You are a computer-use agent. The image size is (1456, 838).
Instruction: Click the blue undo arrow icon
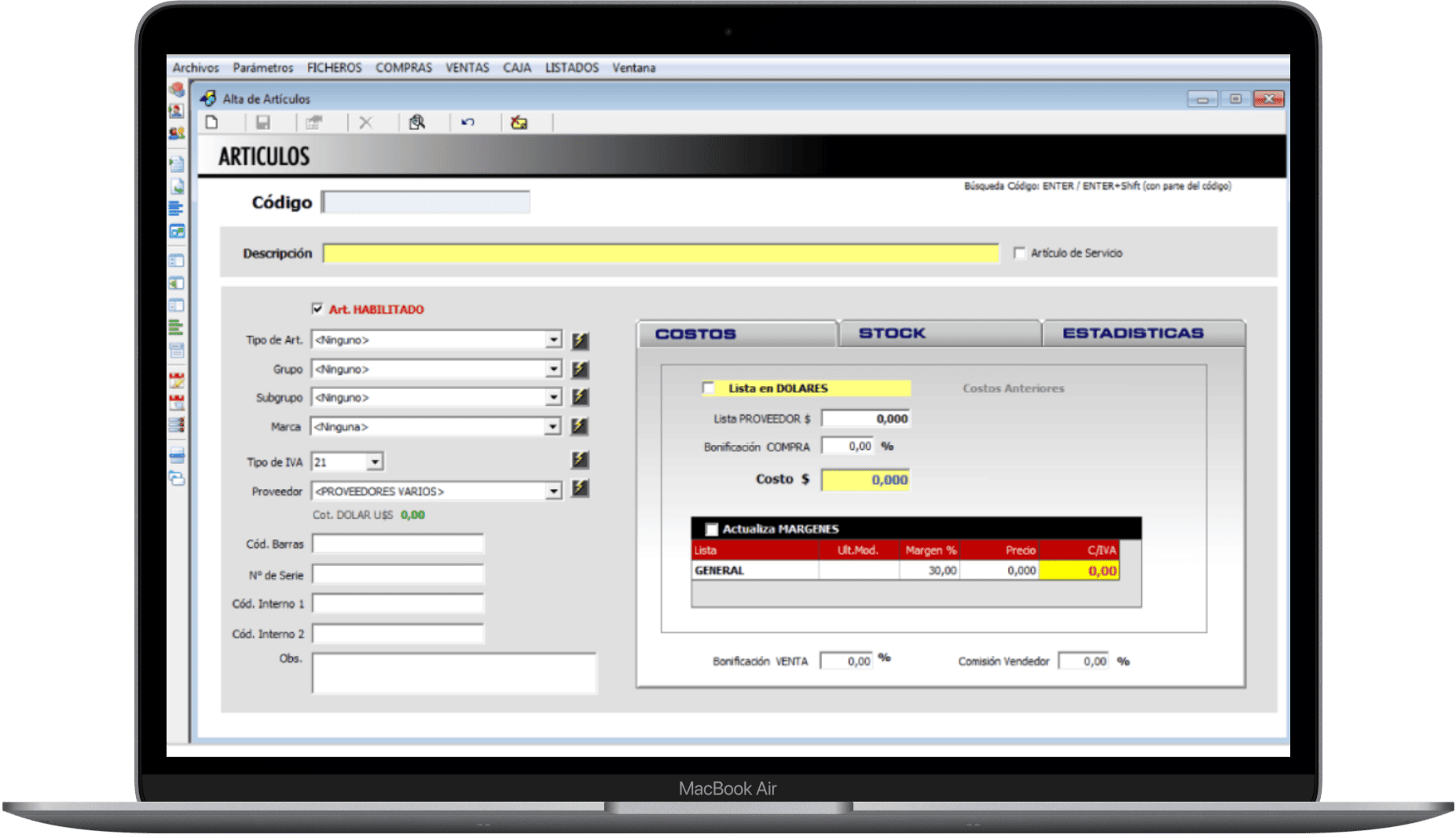coord(468,123)
